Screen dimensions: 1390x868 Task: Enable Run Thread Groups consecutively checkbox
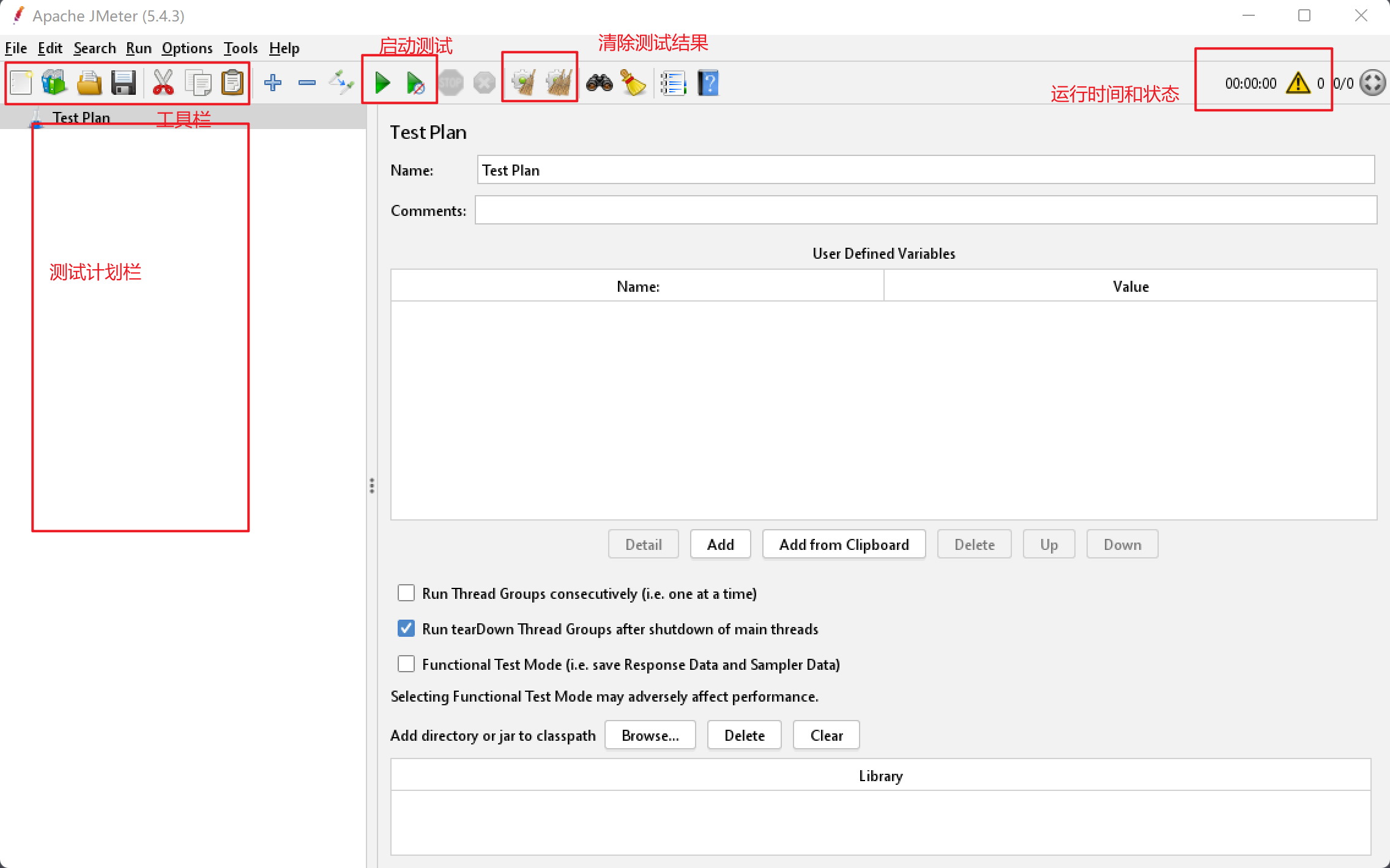[x=406, y=593]
